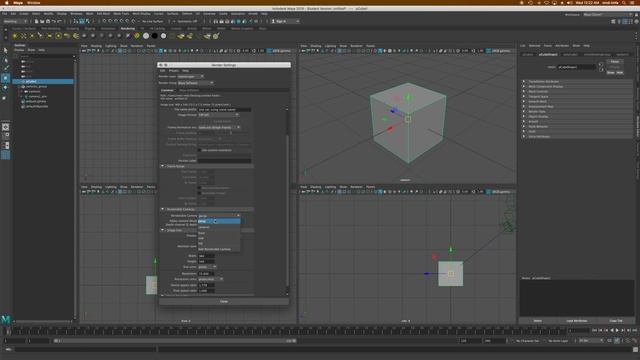Activate the Scale tool in toolbox
This screenshot has width=640, height=360.
pos(5,97)
